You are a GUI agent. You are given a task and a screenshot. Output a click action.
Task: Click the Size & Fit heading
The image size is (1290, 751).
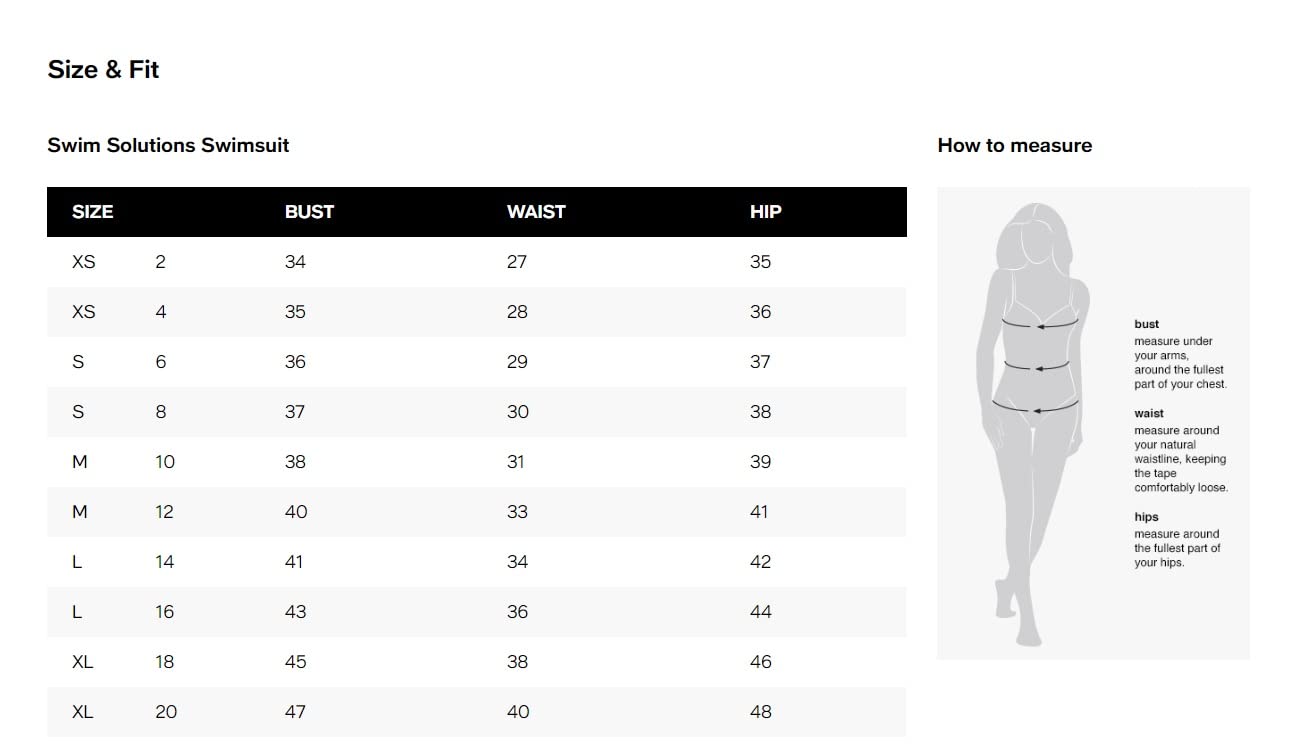pyautogui.click(x=103, y=70)
